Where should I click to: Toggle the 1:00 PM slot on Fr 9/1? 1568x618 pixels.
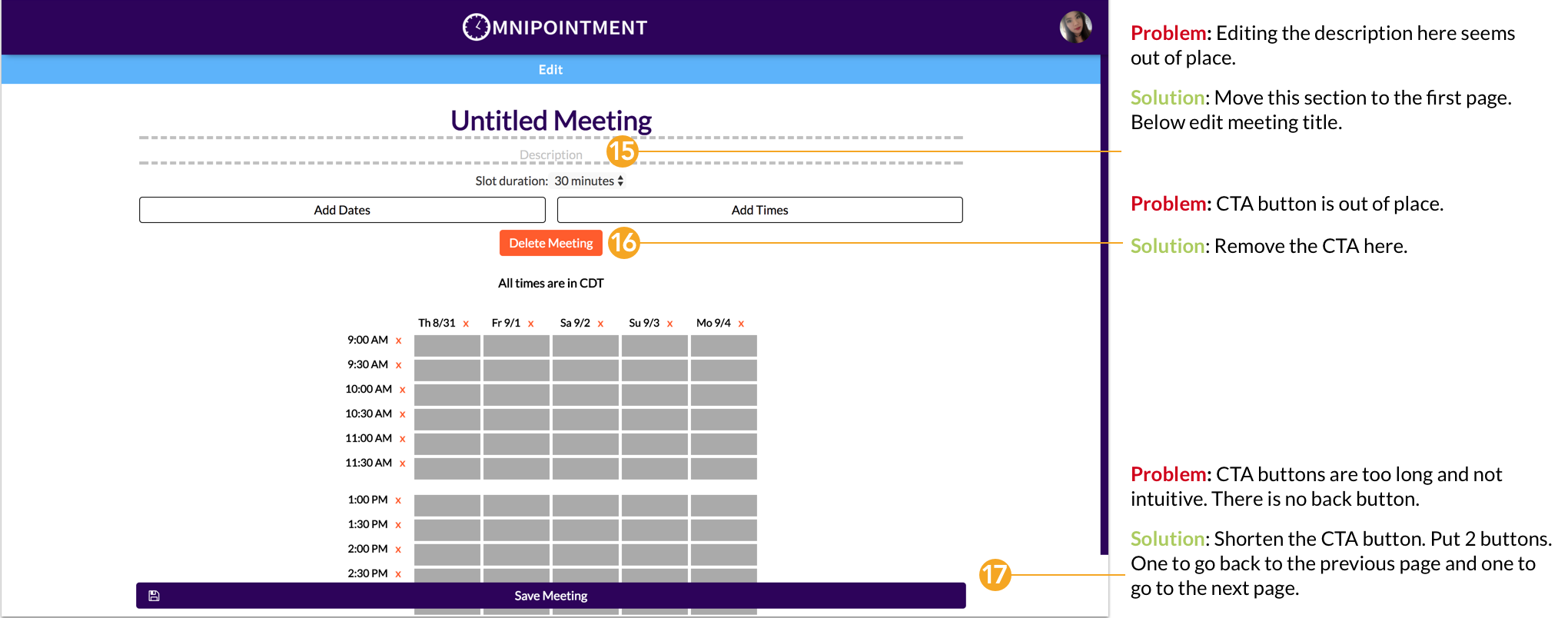[517, 506]
